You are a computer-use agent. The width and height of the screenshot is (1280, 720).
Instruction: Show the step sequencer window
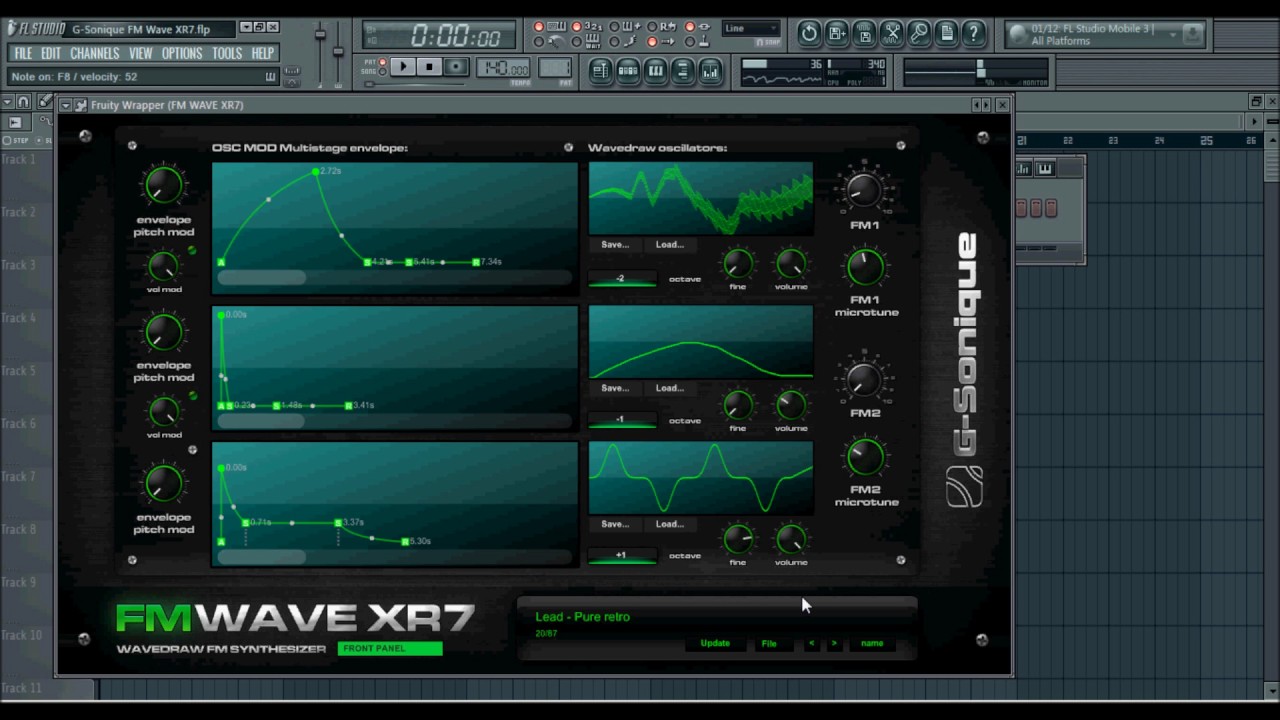(628, 70)
